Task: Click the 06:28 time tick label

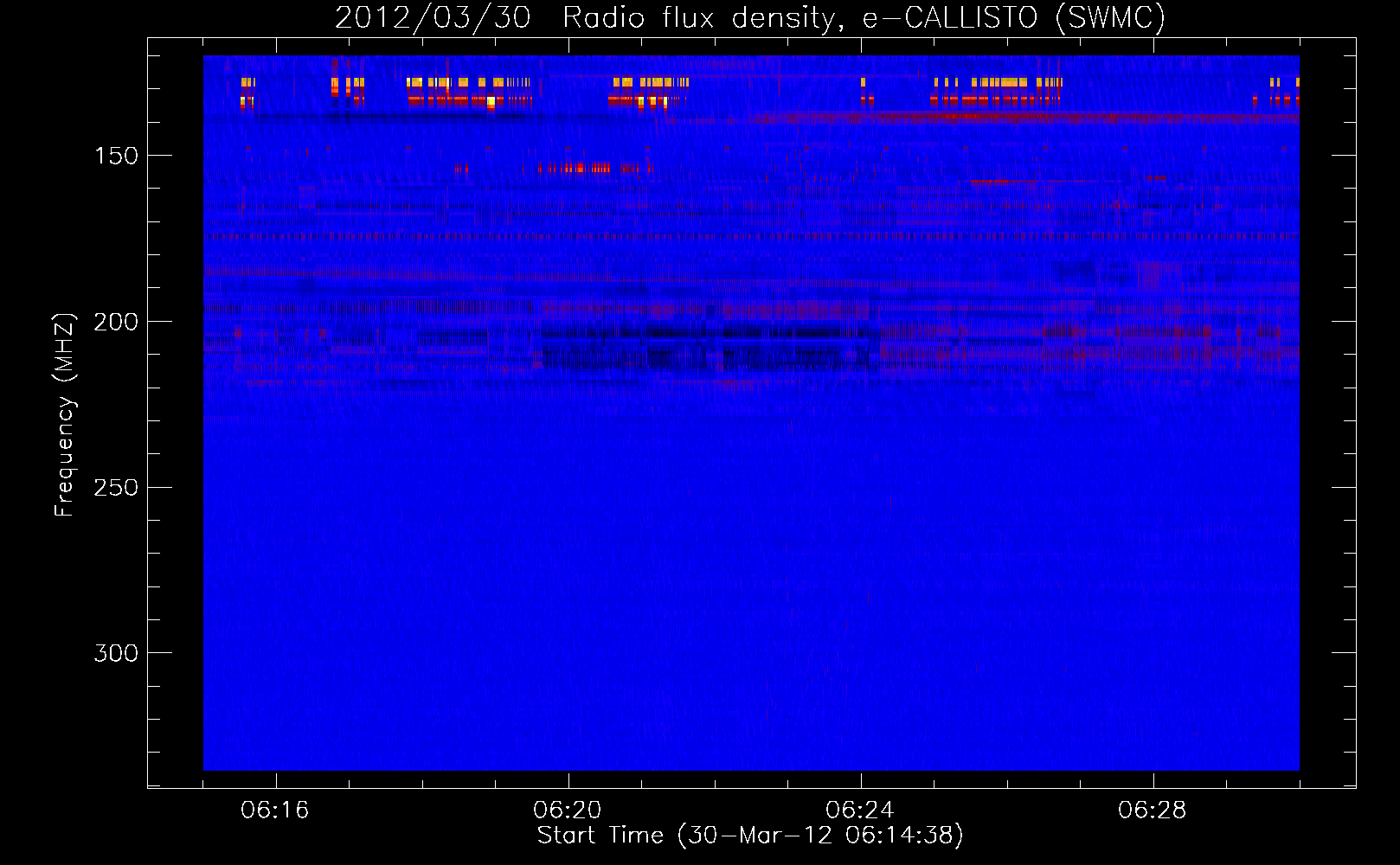Action: point(1153,811)
